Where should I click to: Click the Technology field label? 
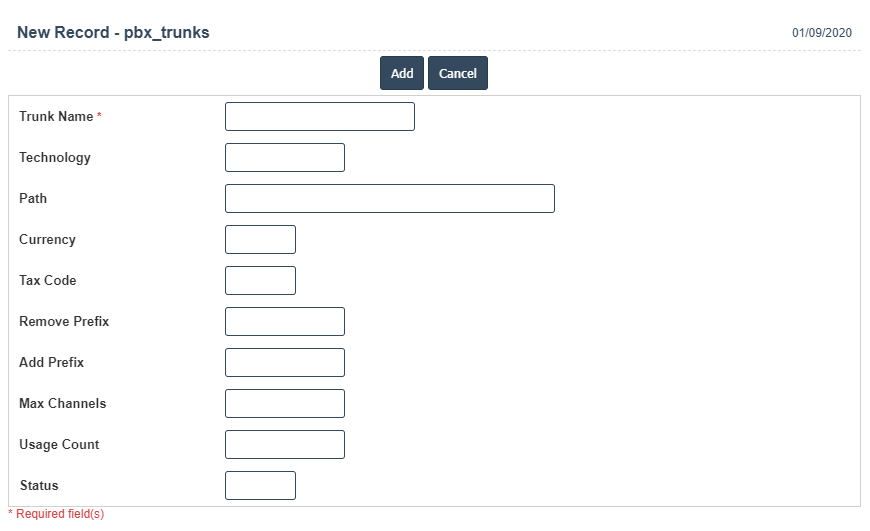55,158
